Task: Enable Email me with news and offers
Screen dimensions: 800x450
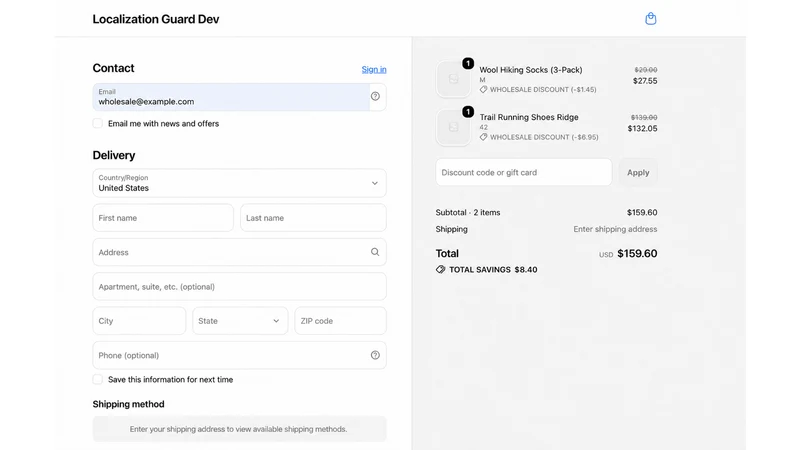Action: tap(97, 123)
